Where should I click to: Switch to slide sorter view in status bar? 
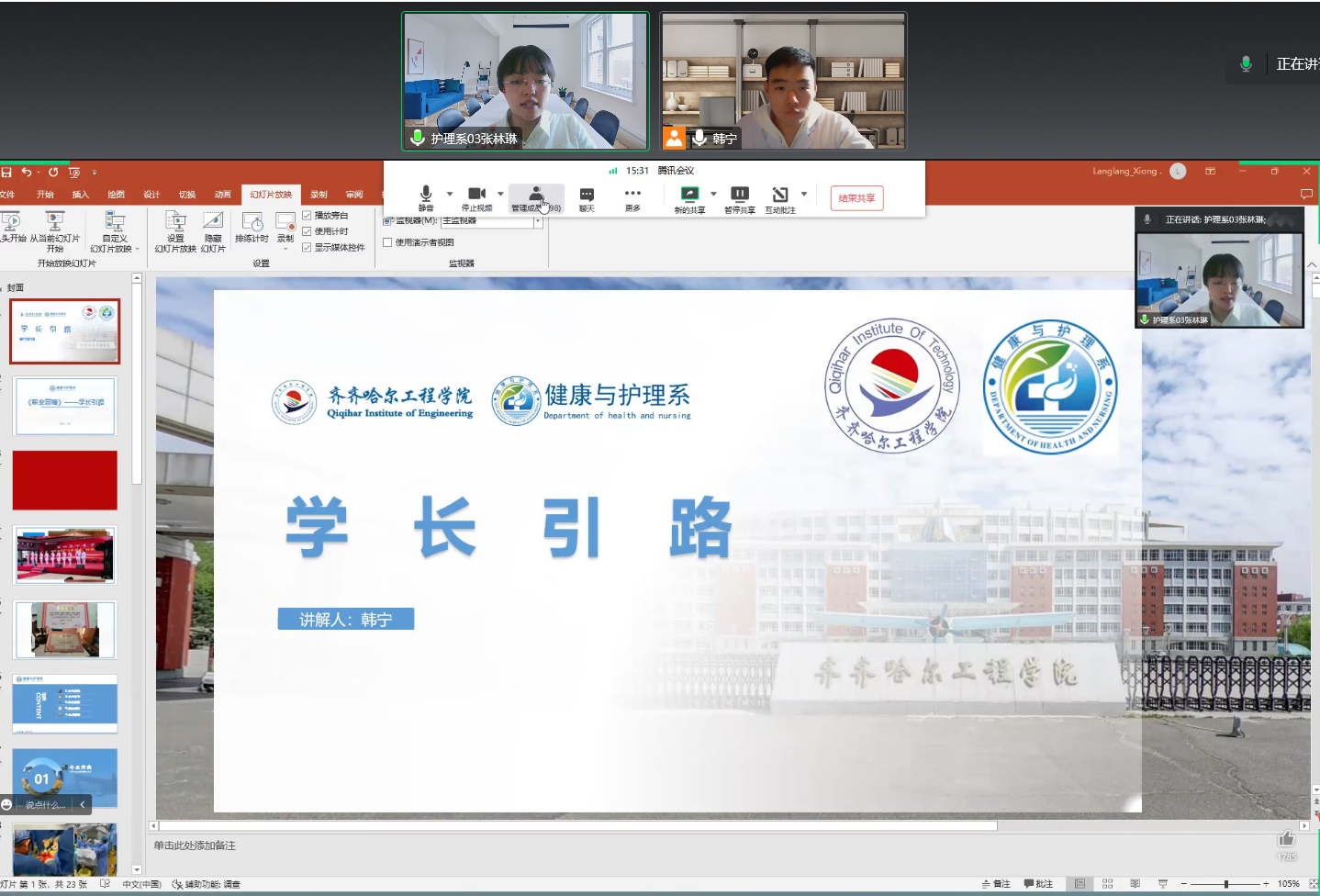pos(1107,884)
